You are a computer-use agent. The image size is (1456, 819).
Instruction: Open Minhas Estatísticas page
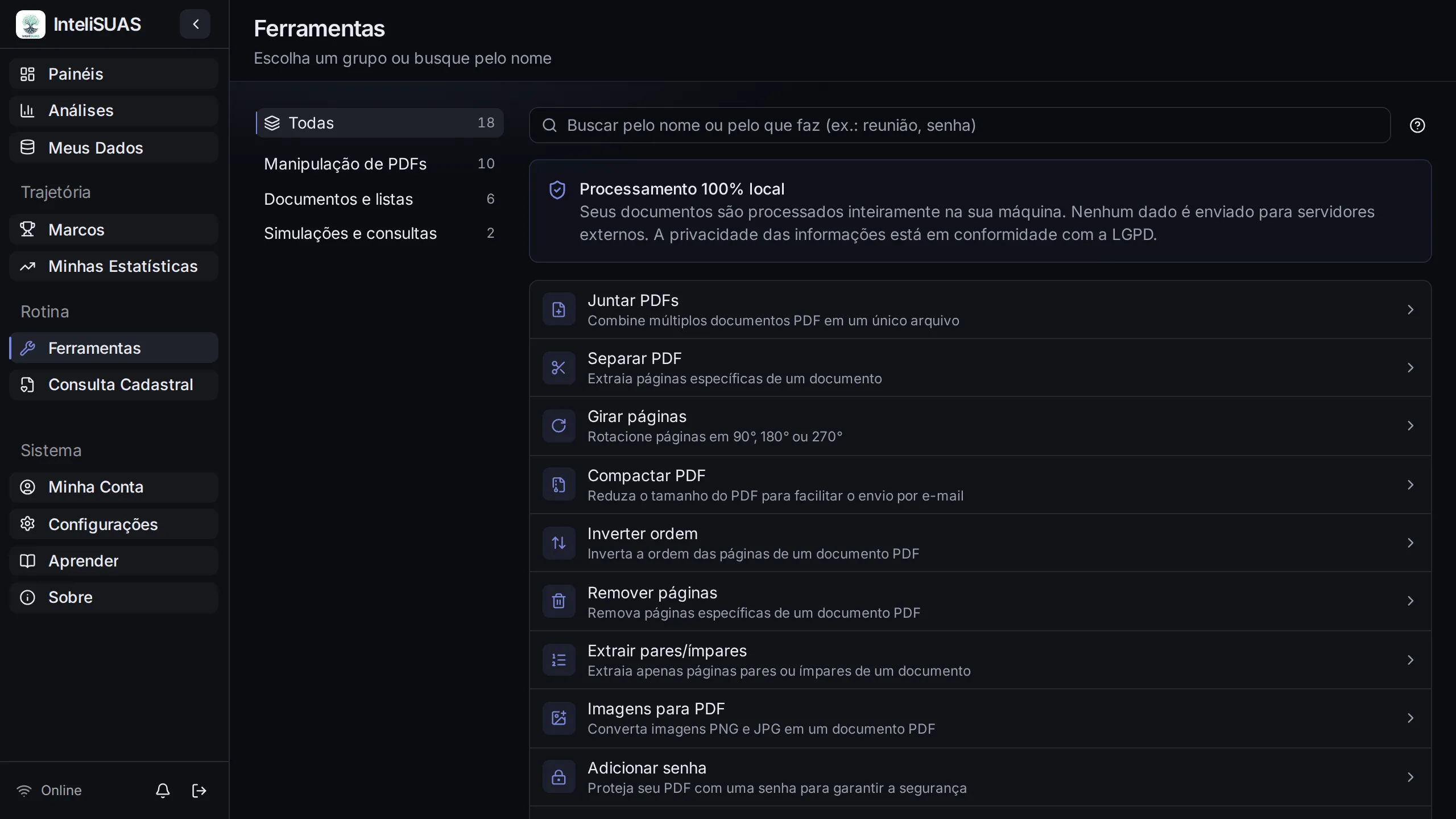coord(114,266)
